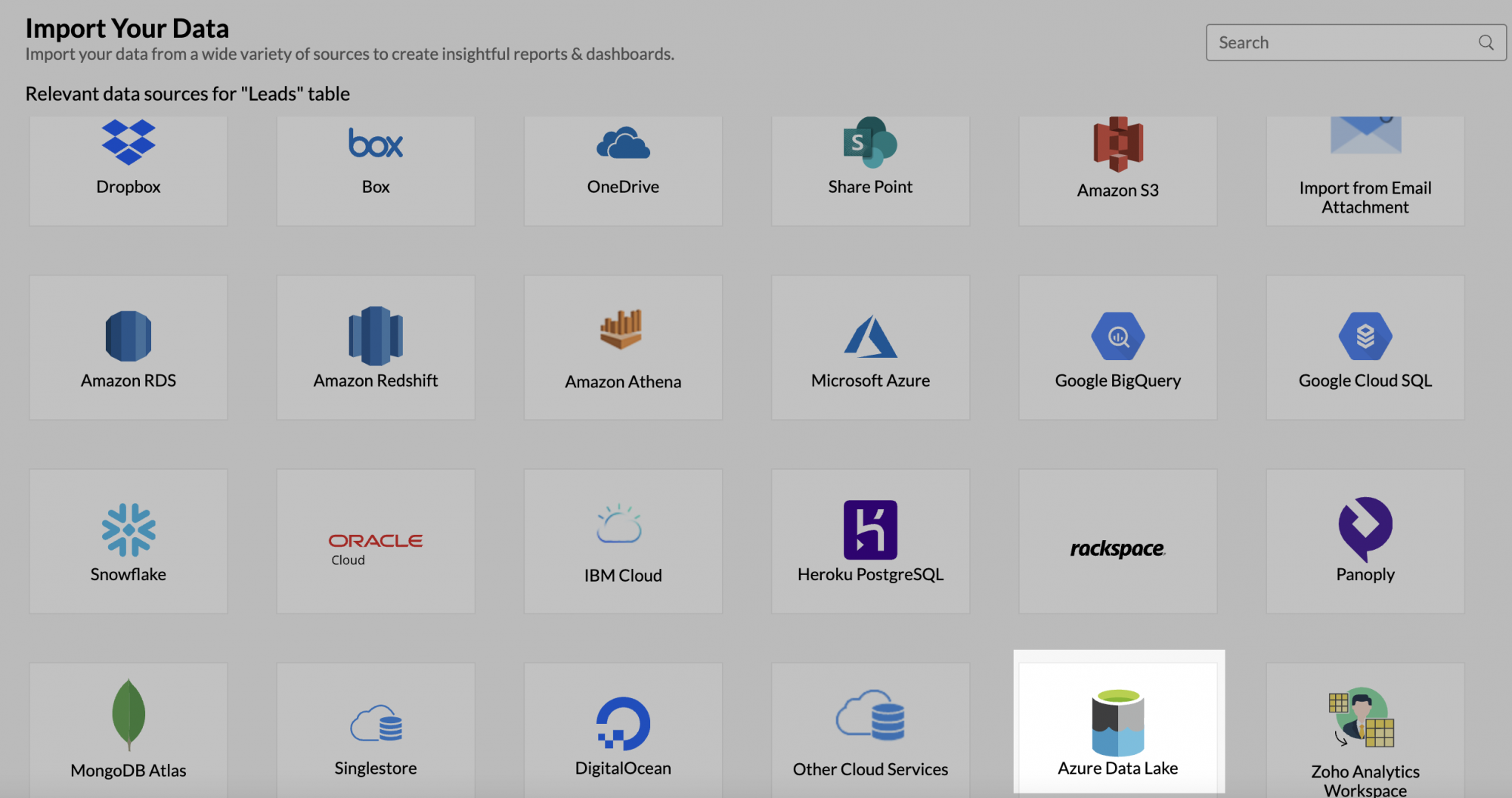The image size is (1512, 798).
Task: Select Google Cloud SQL
Action: point(1365,348)
